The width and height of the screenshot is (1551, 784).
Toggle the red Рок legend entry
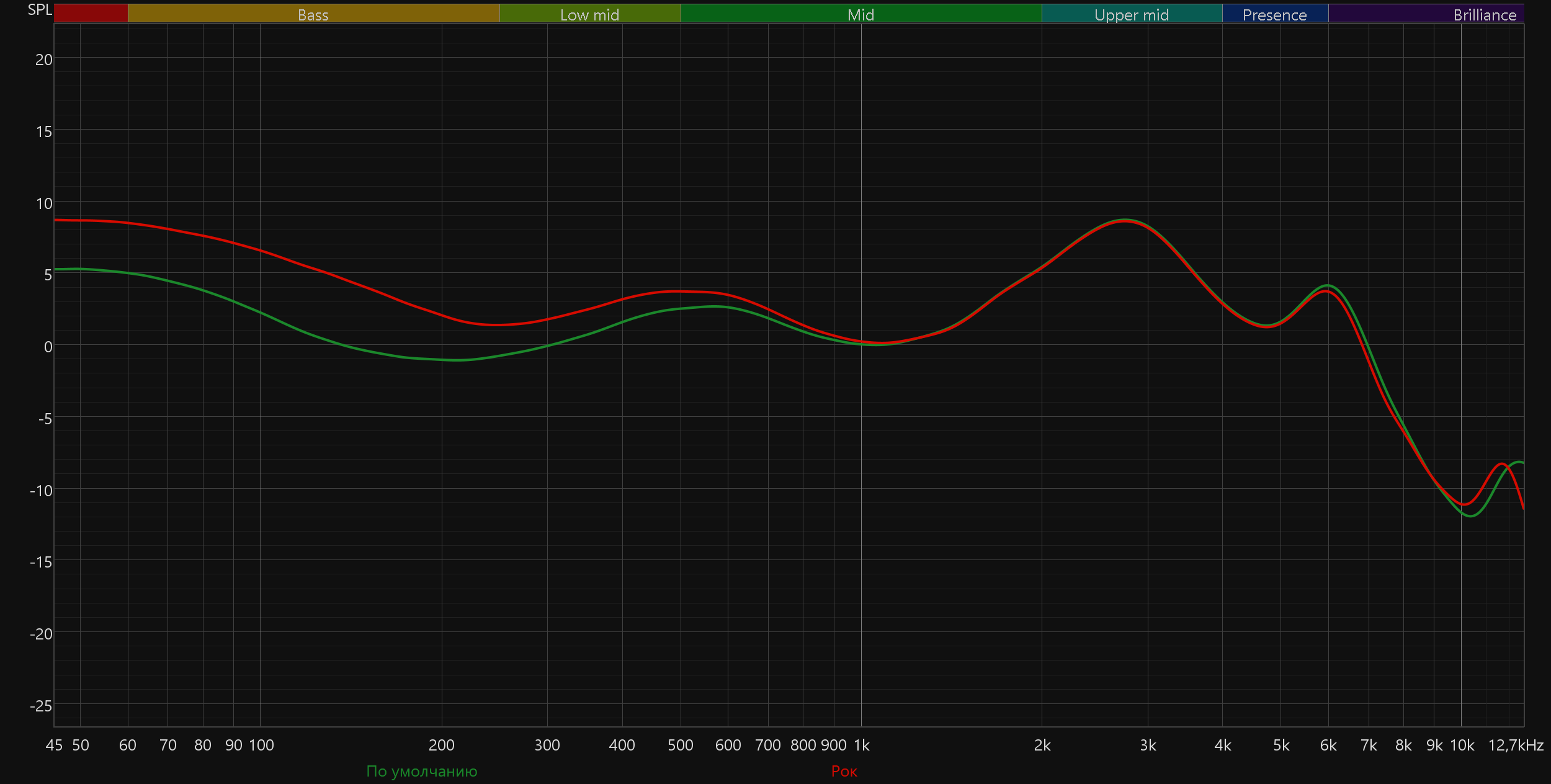coord(844,771)
